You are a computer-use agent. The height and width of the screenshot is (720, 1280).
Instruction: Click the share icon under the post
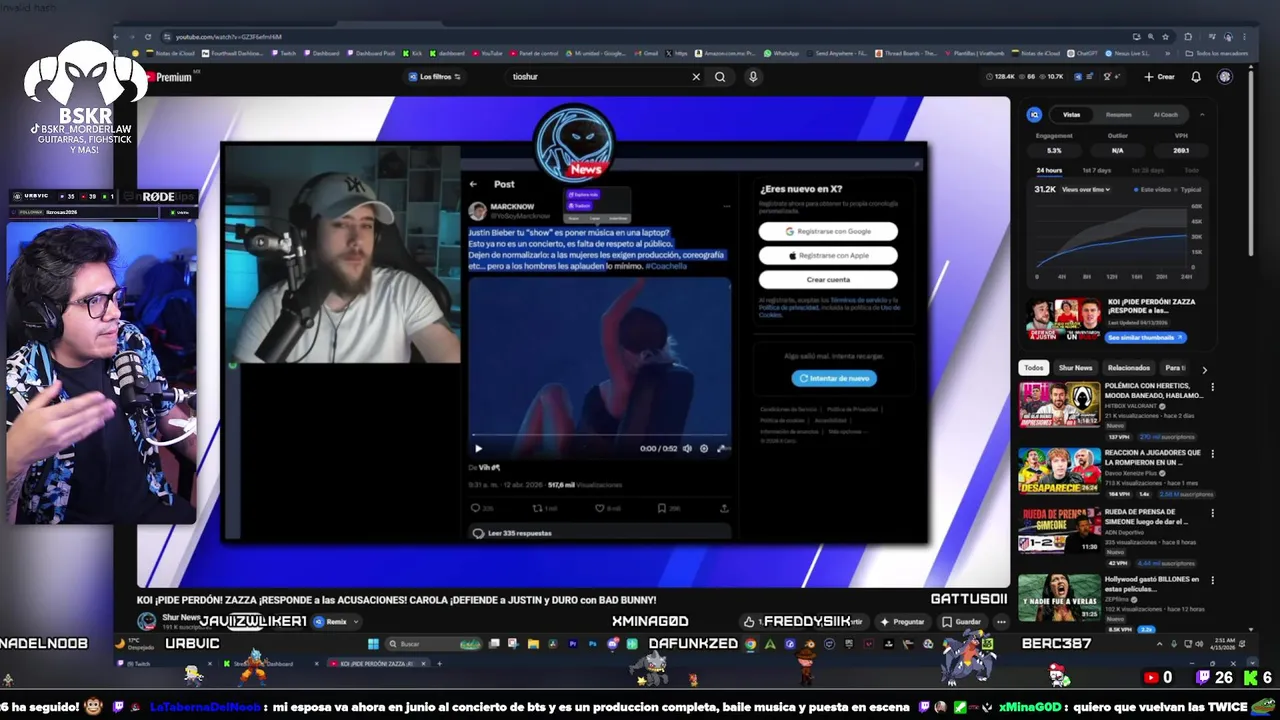724,508
